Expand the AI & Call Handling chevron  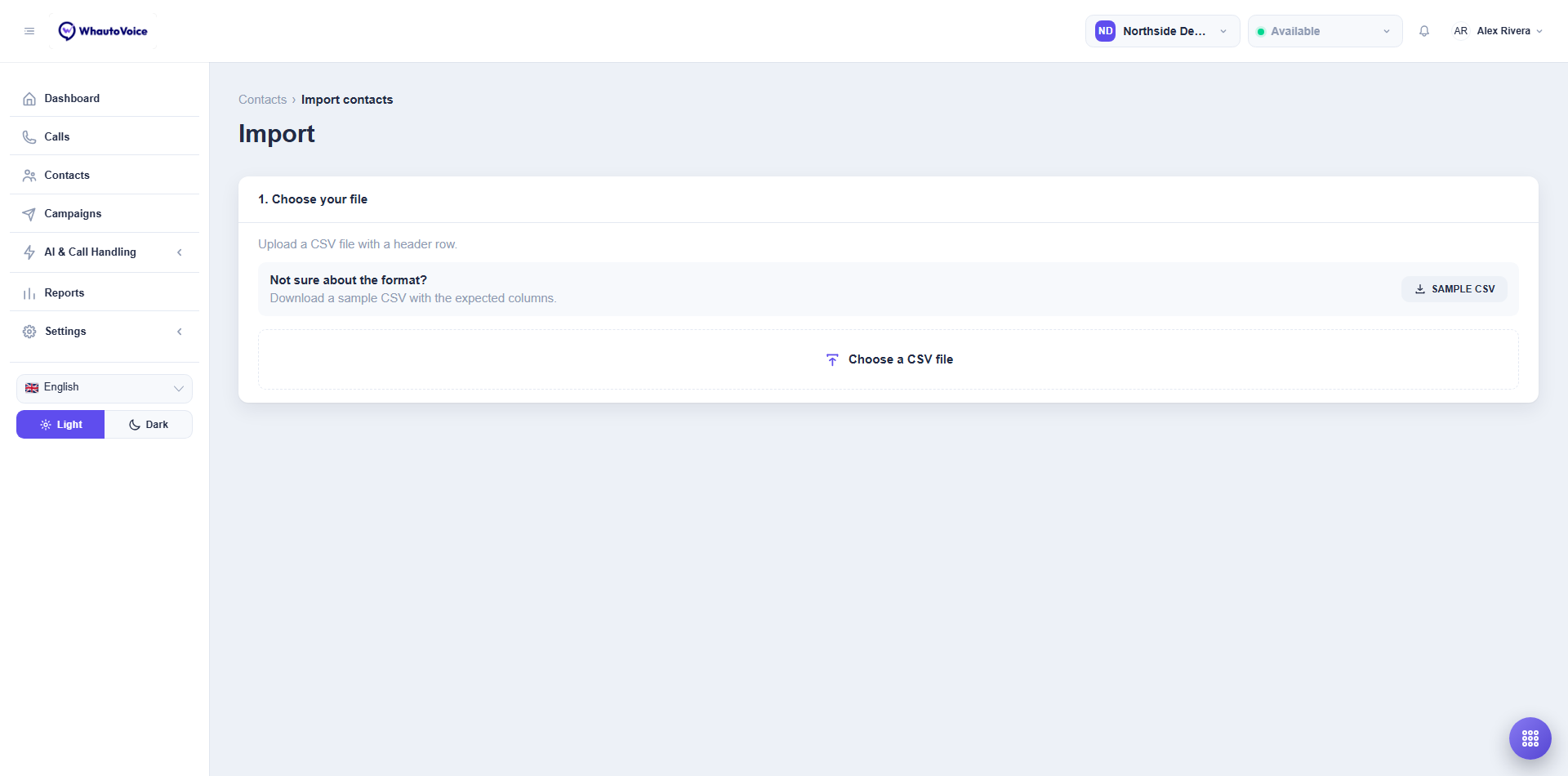coord(180,252)
